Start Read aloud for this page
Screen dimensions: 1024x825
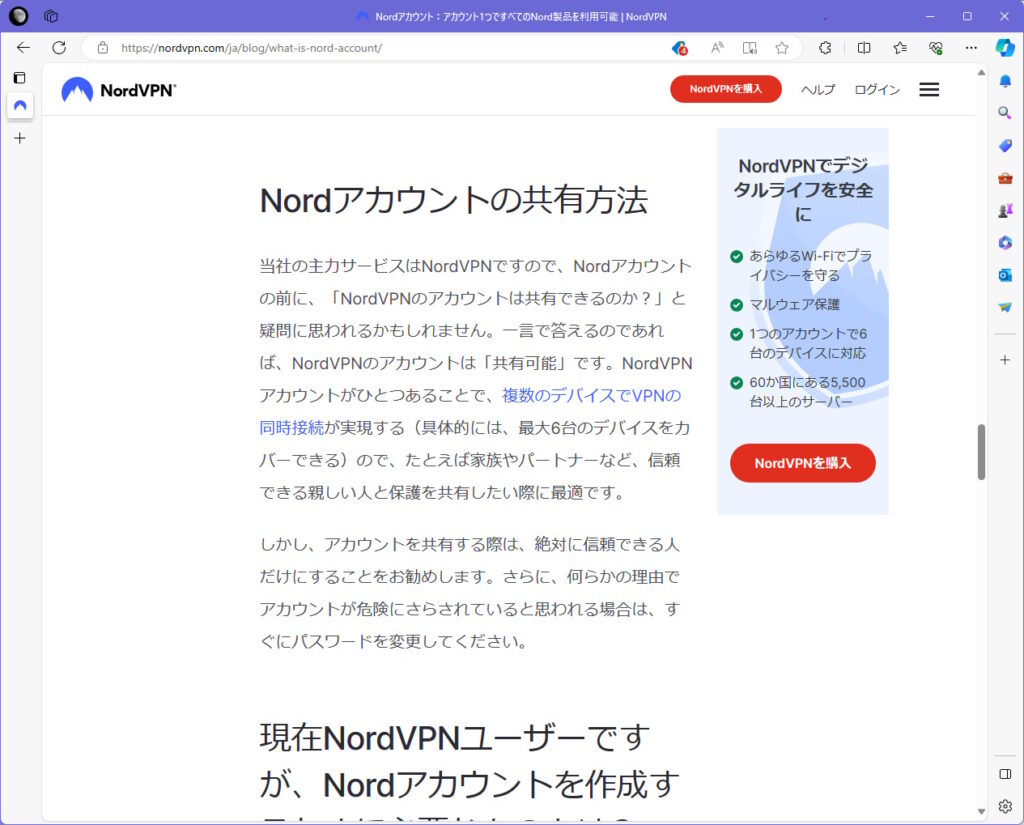point(717,48)
